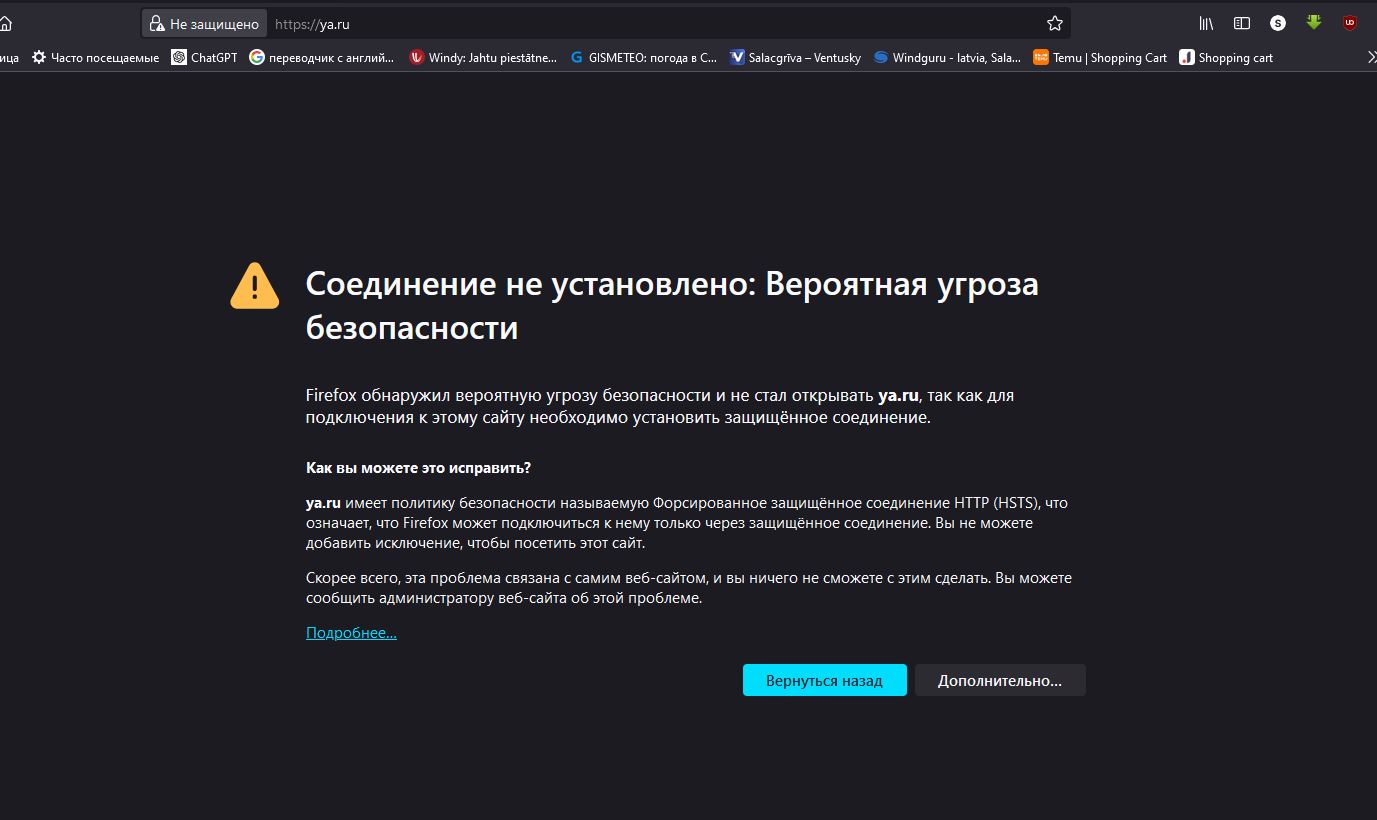Click the round 'S' extension icon
This screenshot has height=820, width=1377.
click(x=1278, y=23)
